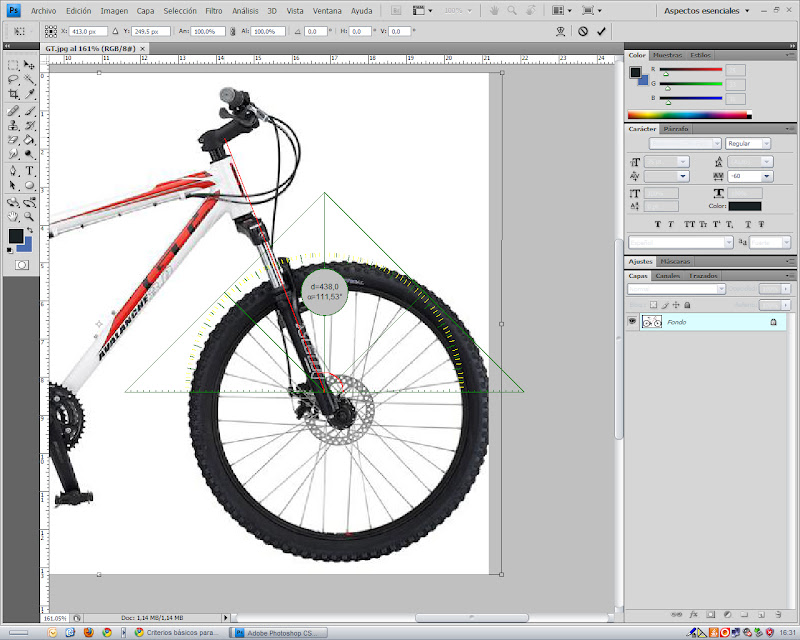Select the Hand tool in toolbox
The image size is (800, 640).
click(x=13, y=216)
